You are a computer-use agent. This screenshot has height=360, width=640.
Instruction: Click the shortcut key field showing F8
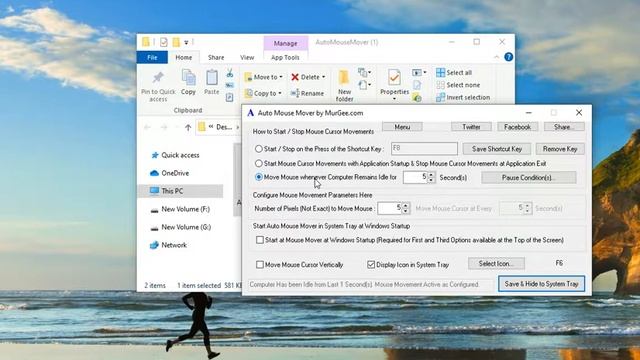424,149
